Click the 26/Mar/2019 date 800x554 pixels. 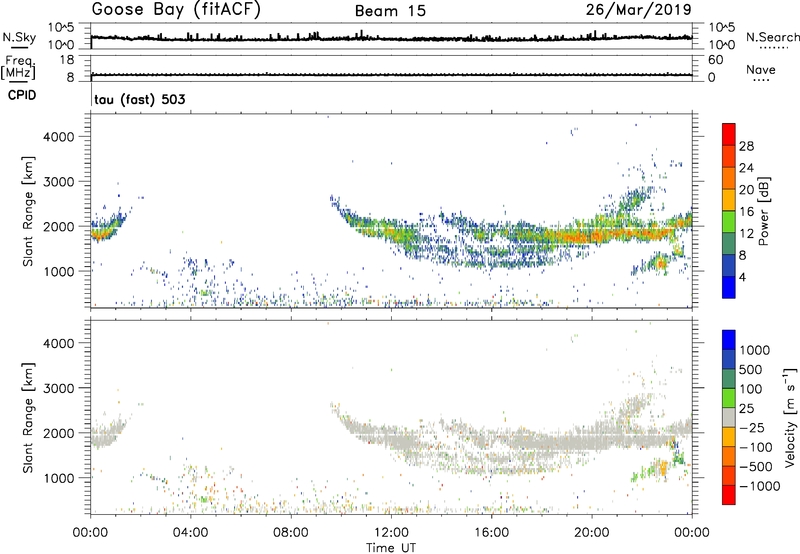[638, 9]
